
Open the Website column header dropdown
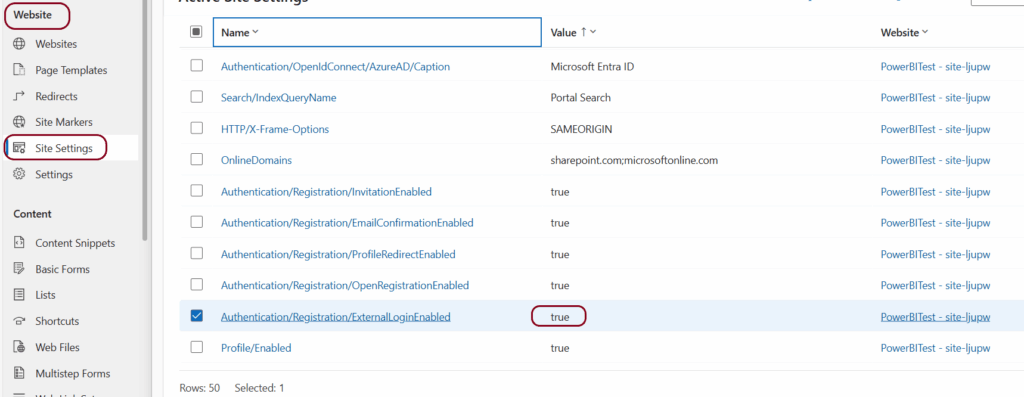click(x=925, y=32)
